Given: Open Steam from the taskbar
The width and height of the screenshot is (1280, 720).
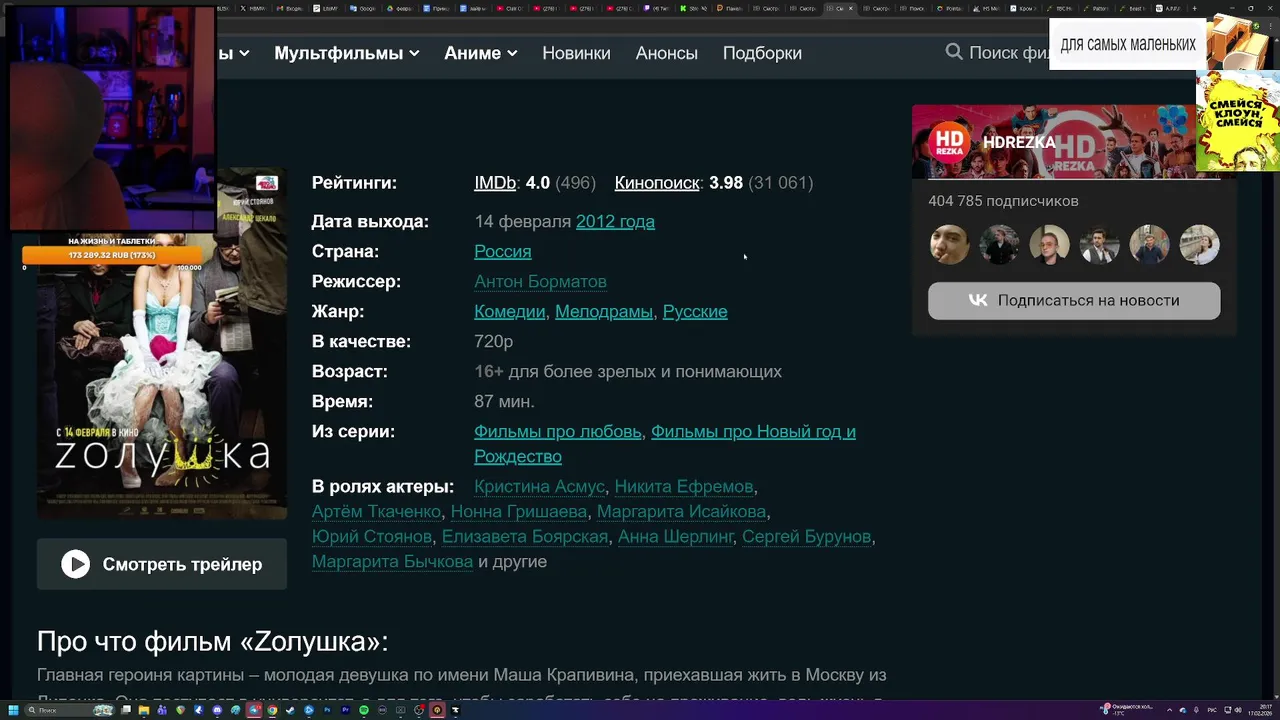Looking at the screenshot, I should [290, 710].
